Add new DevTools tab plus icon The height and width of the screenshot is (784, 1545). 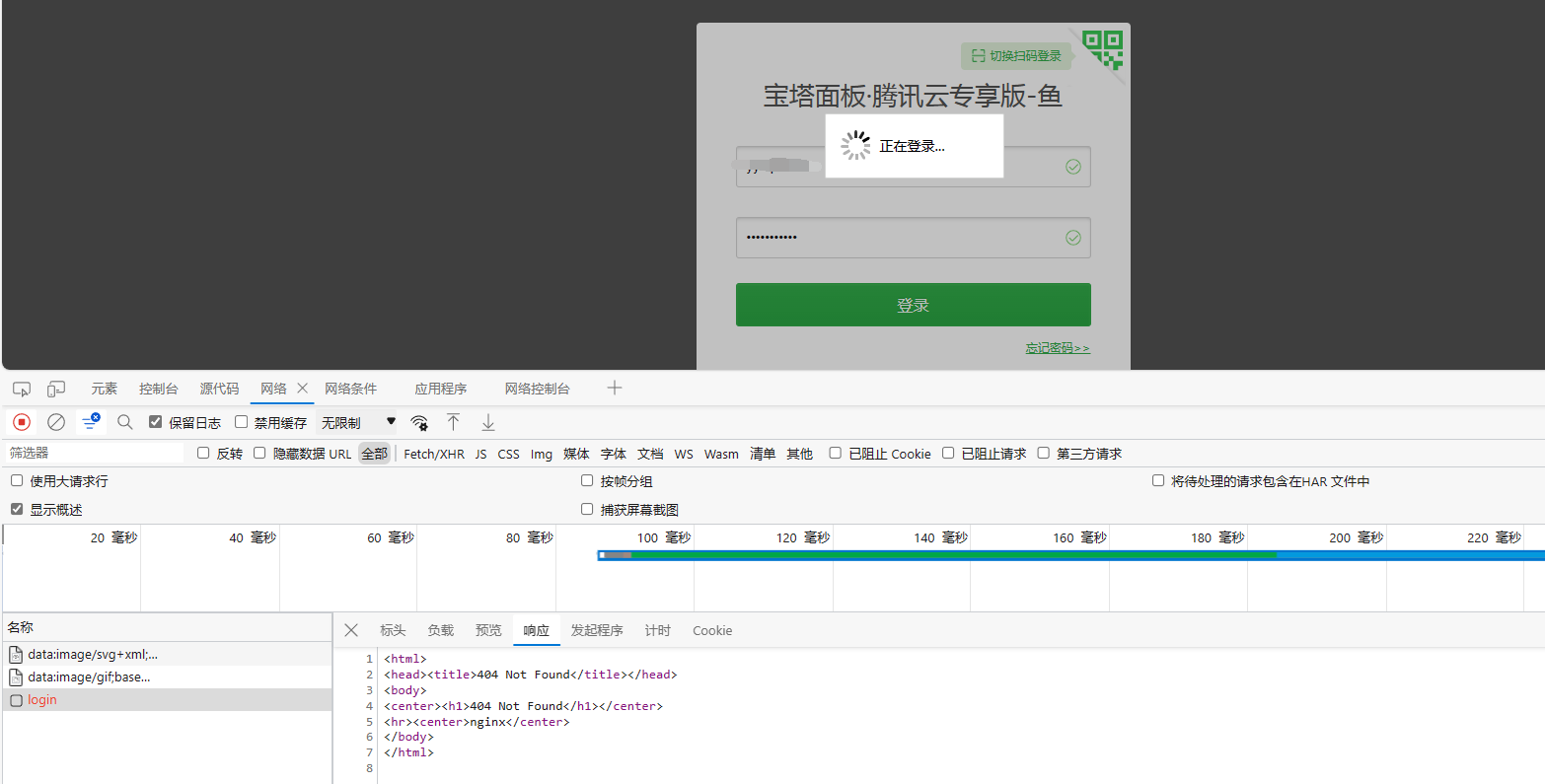[x=615, y=388]
